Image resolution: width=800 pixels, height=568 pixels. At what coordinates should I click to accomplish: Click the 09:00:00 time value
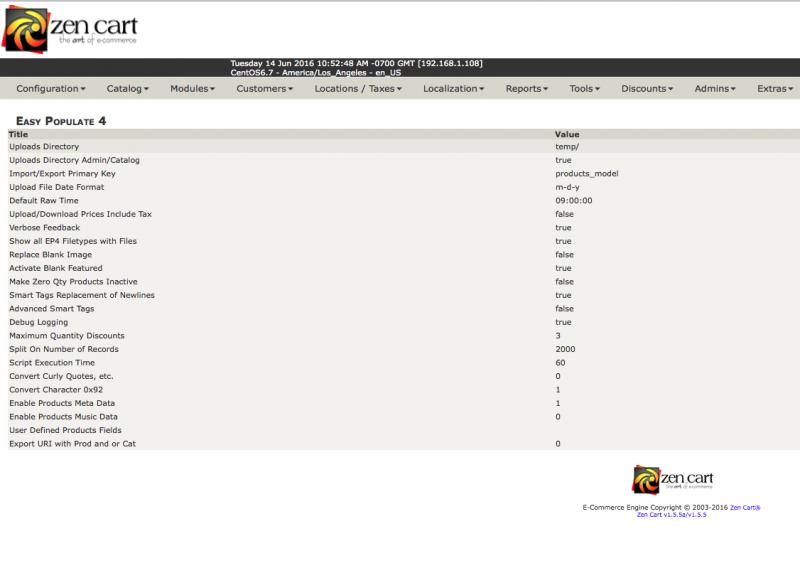pyautogui.click(x=574, y=201)
